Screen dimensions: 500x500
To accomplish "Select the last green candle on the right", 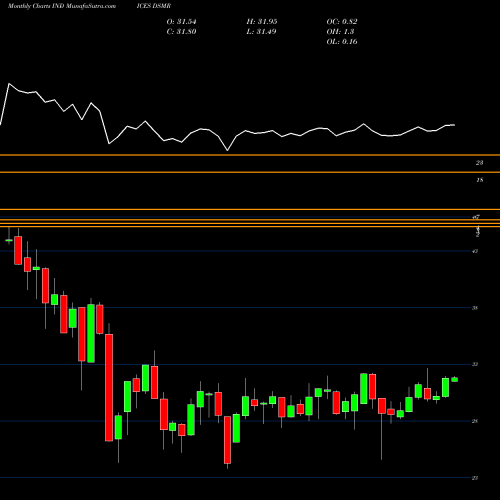I will [x=455, y=379].
